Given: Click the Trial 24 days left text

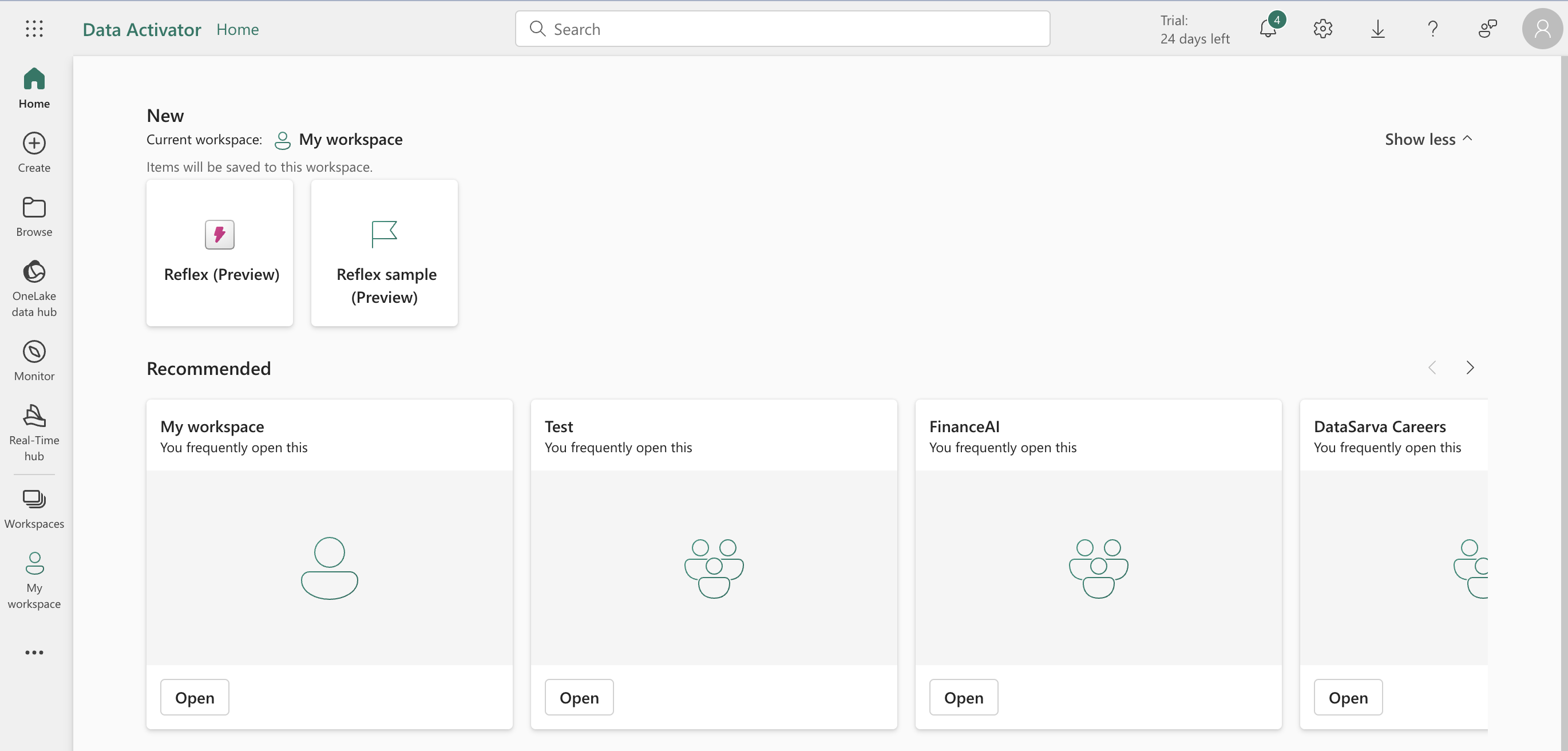Looking at the screenshot, I should tap(1195, 29).
